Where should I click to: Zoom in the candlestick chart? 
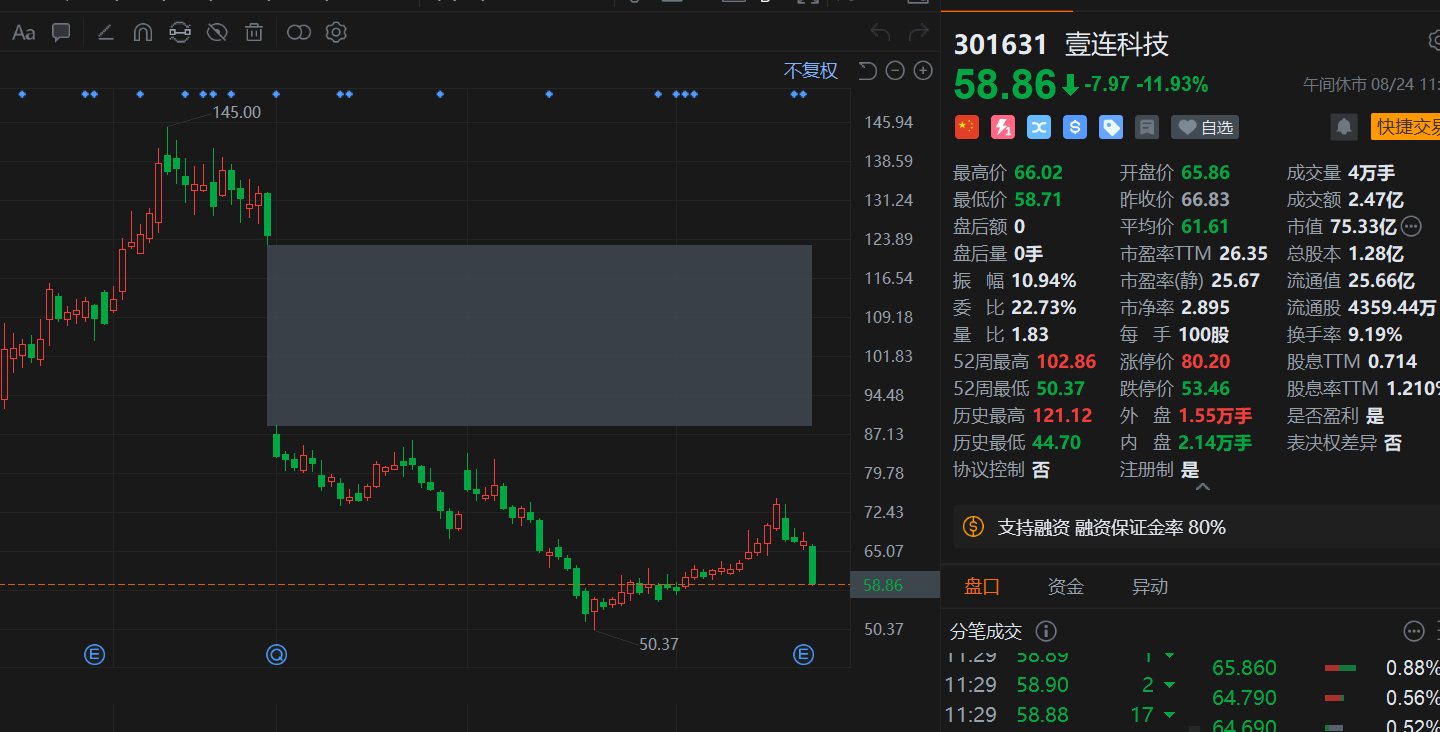923,70
